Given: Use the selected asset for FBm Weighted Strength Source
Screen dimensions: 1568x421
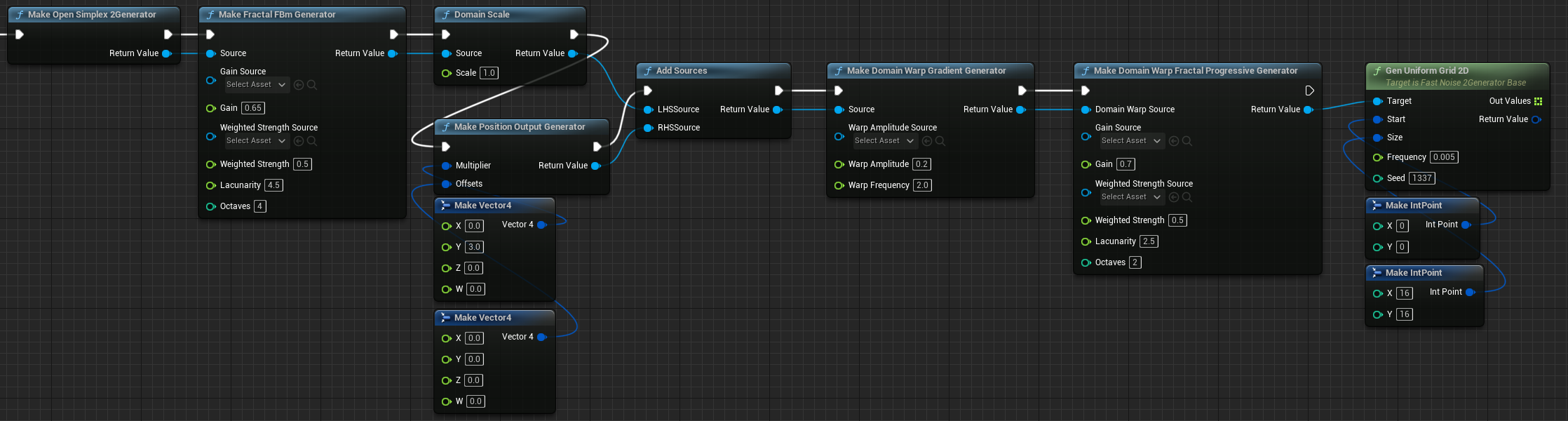Looking at the screenshot, I should 299,141.
